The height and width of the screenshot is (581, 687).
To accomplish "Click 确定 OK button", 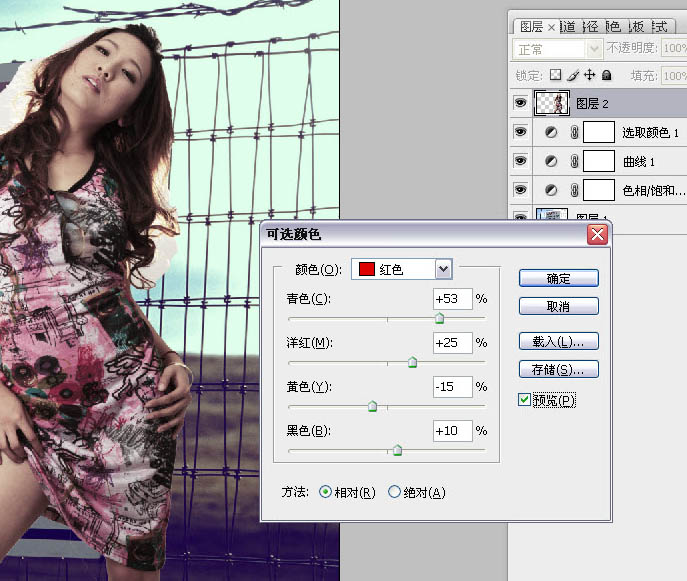I will pos(558,278).
